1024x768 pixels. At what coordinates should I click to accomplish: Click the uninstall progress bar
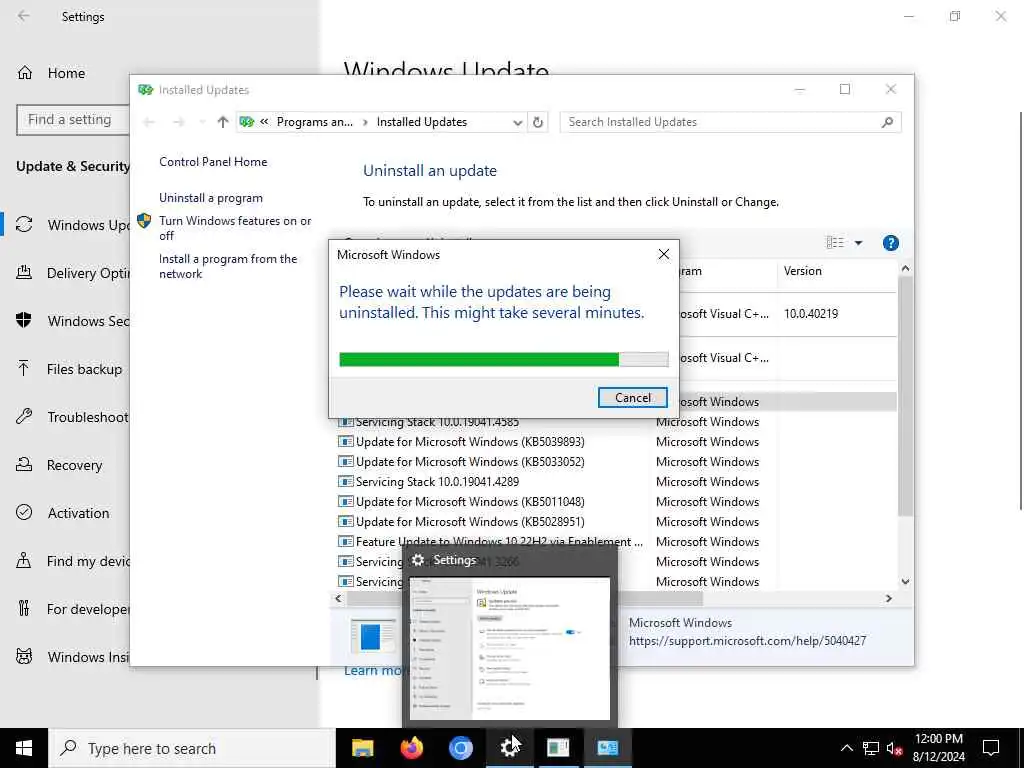pyautogui.click(x=504, y=359)
